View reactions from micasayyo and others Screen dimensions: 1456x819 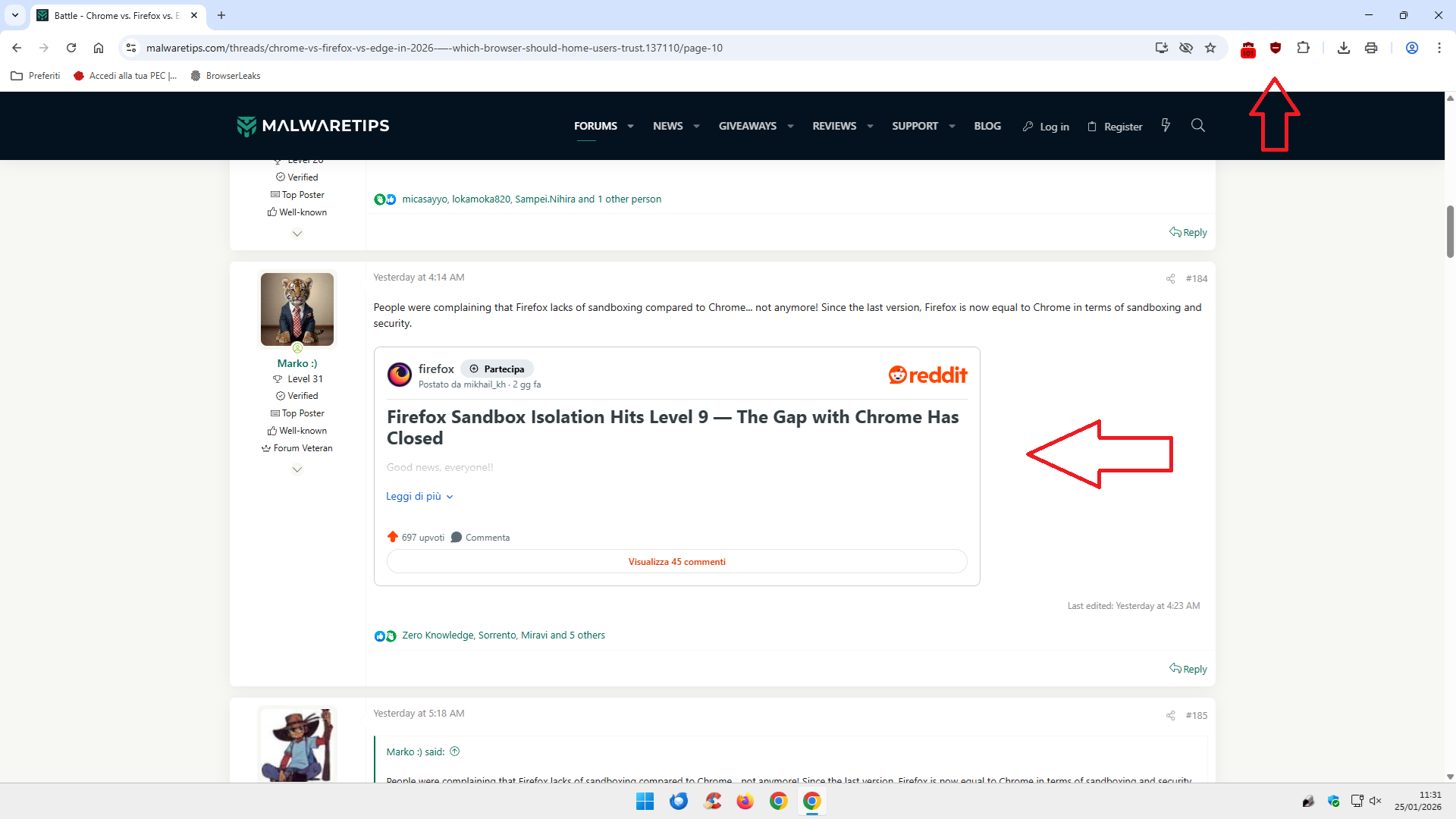(532, 199)
